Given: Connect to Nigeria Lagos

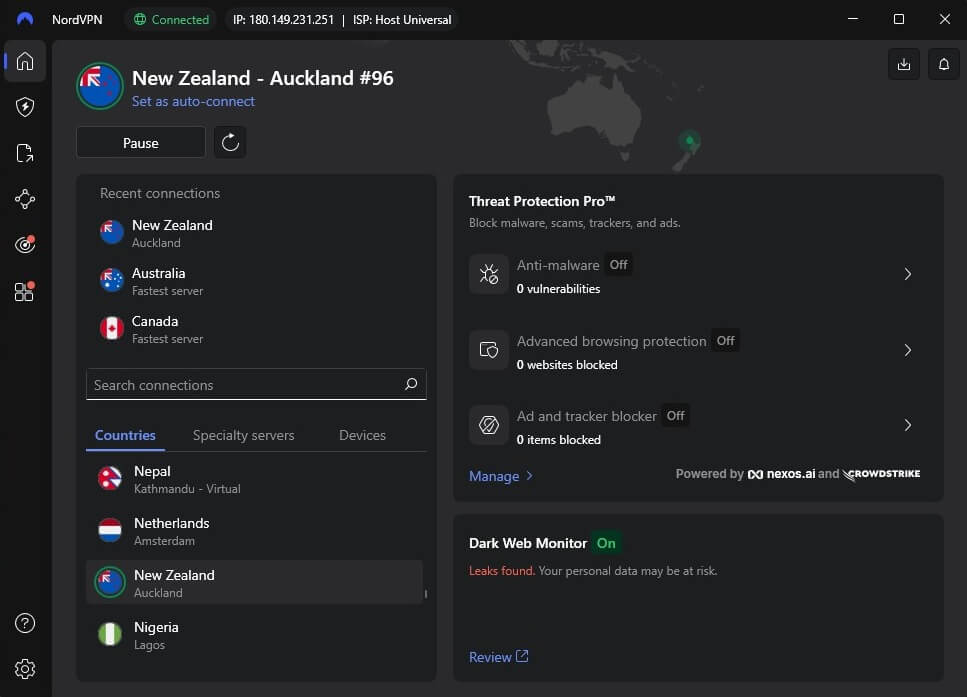Looking at the screenshot, I should (254, 635).
